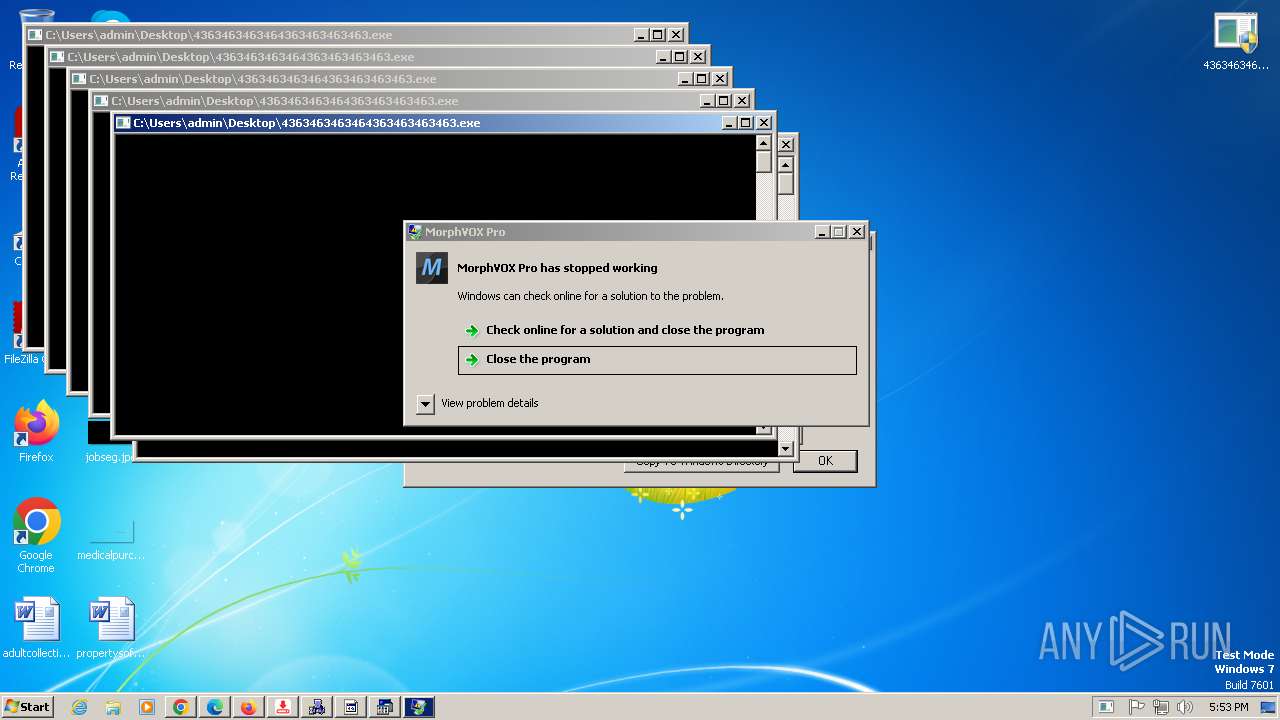
Task: Close the MorphVOX Pro error dialog
Action: pyautogui.click(x=857, y=232)
